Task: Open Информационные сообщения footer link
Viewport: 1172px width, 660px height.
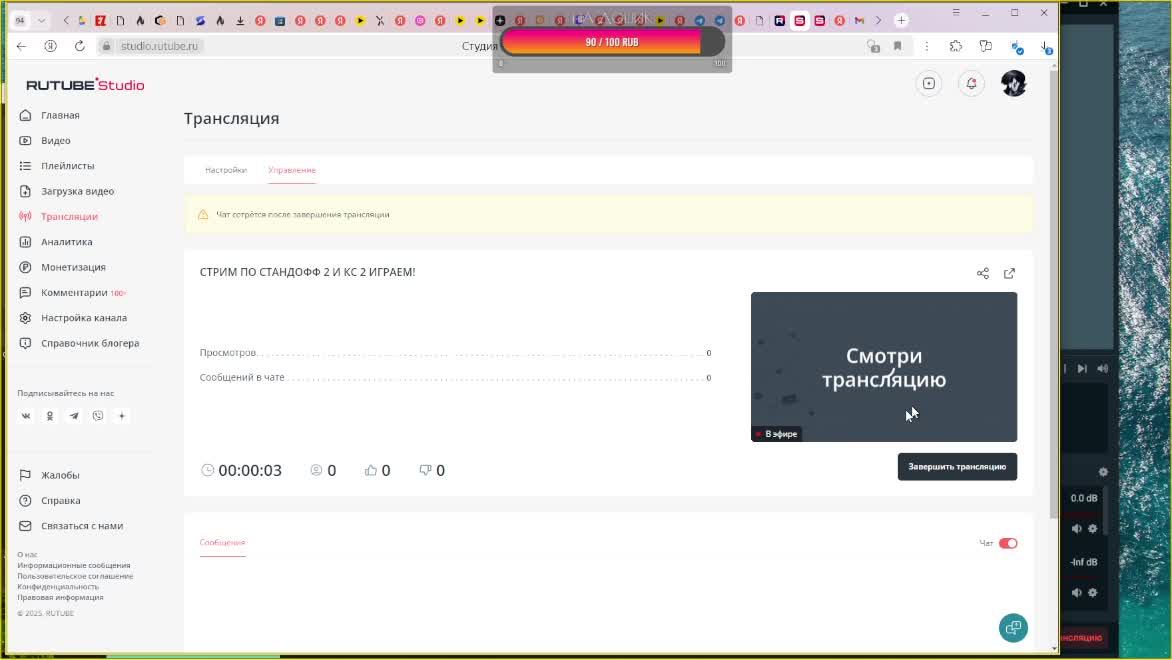Action: tap(73, 565)
